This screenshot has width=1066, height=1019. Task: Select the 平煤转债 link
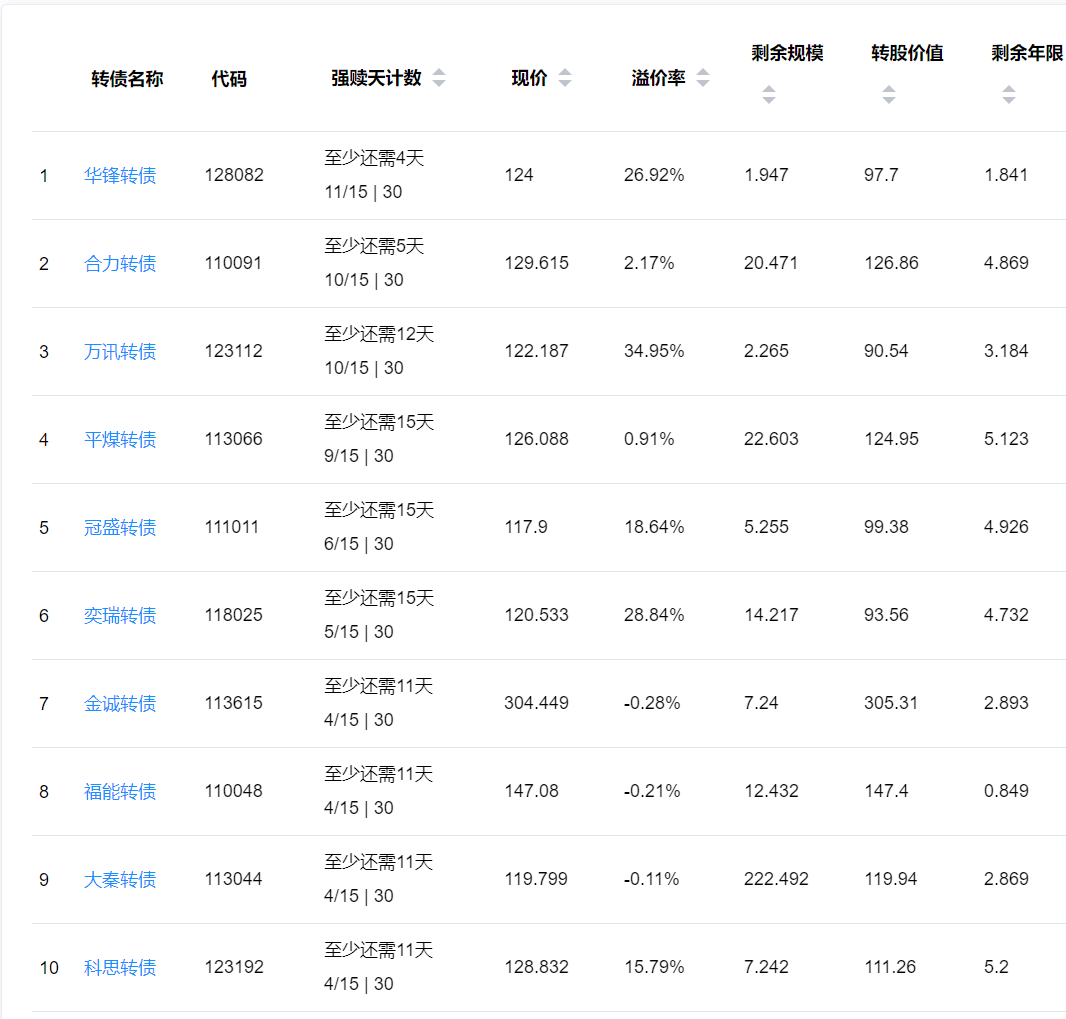click(x=120, y=440)
